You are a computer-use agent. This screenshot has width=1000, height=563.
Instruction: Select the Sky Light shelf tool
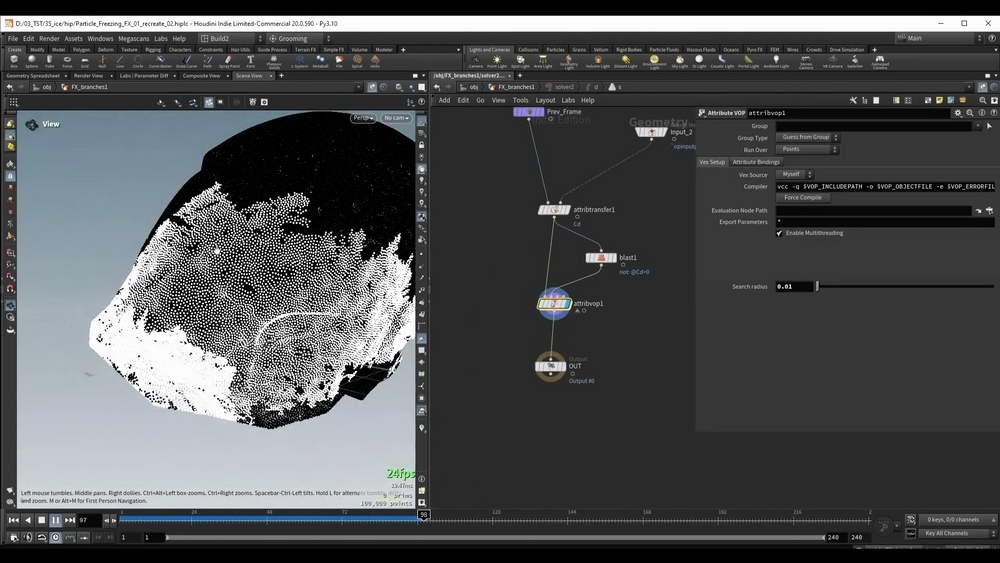tap(680, 61)
